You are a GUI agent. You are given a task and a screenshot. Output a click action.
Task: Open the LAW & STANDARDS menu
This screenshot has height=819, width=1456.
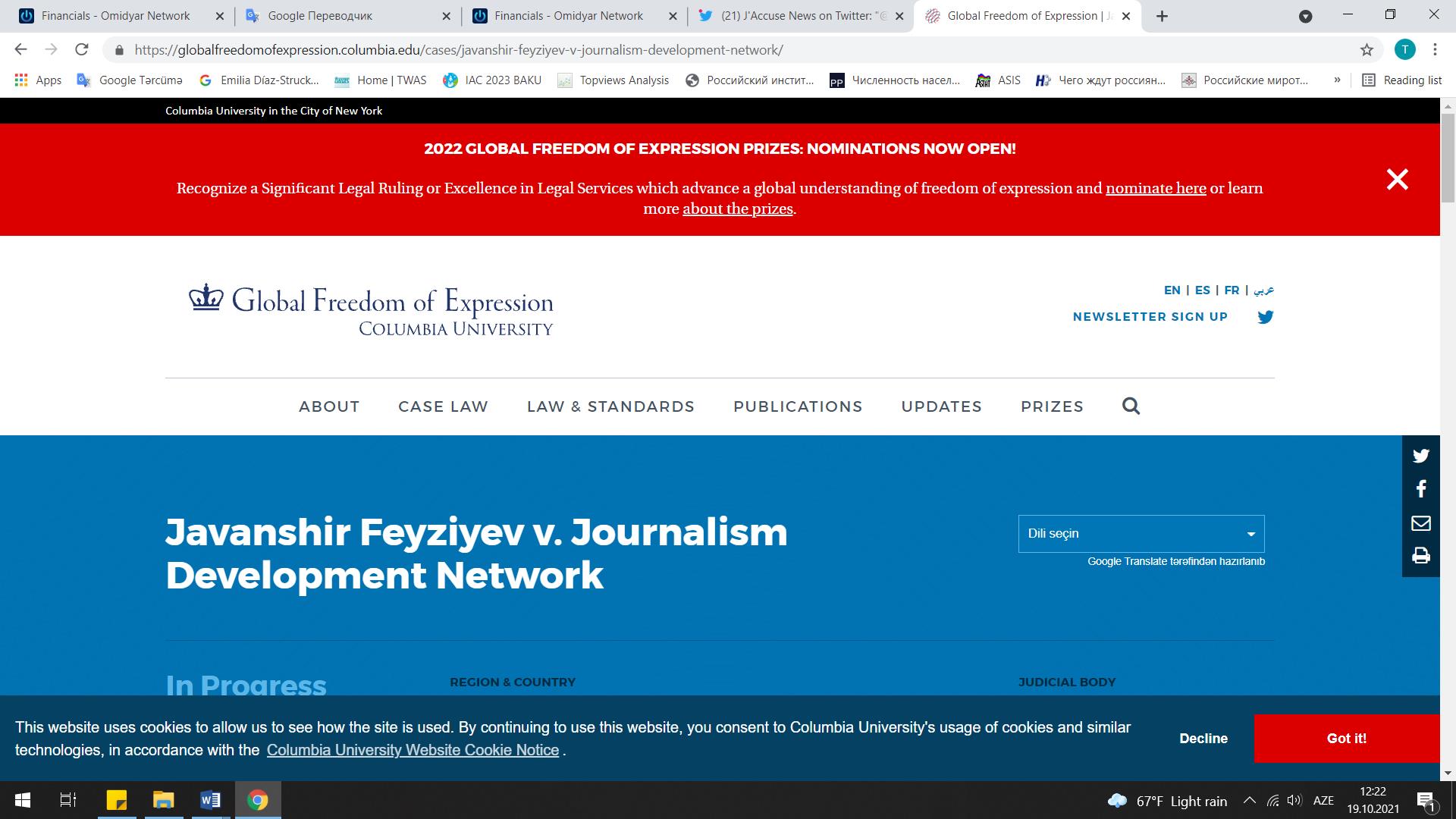click(x=610, y=406)
